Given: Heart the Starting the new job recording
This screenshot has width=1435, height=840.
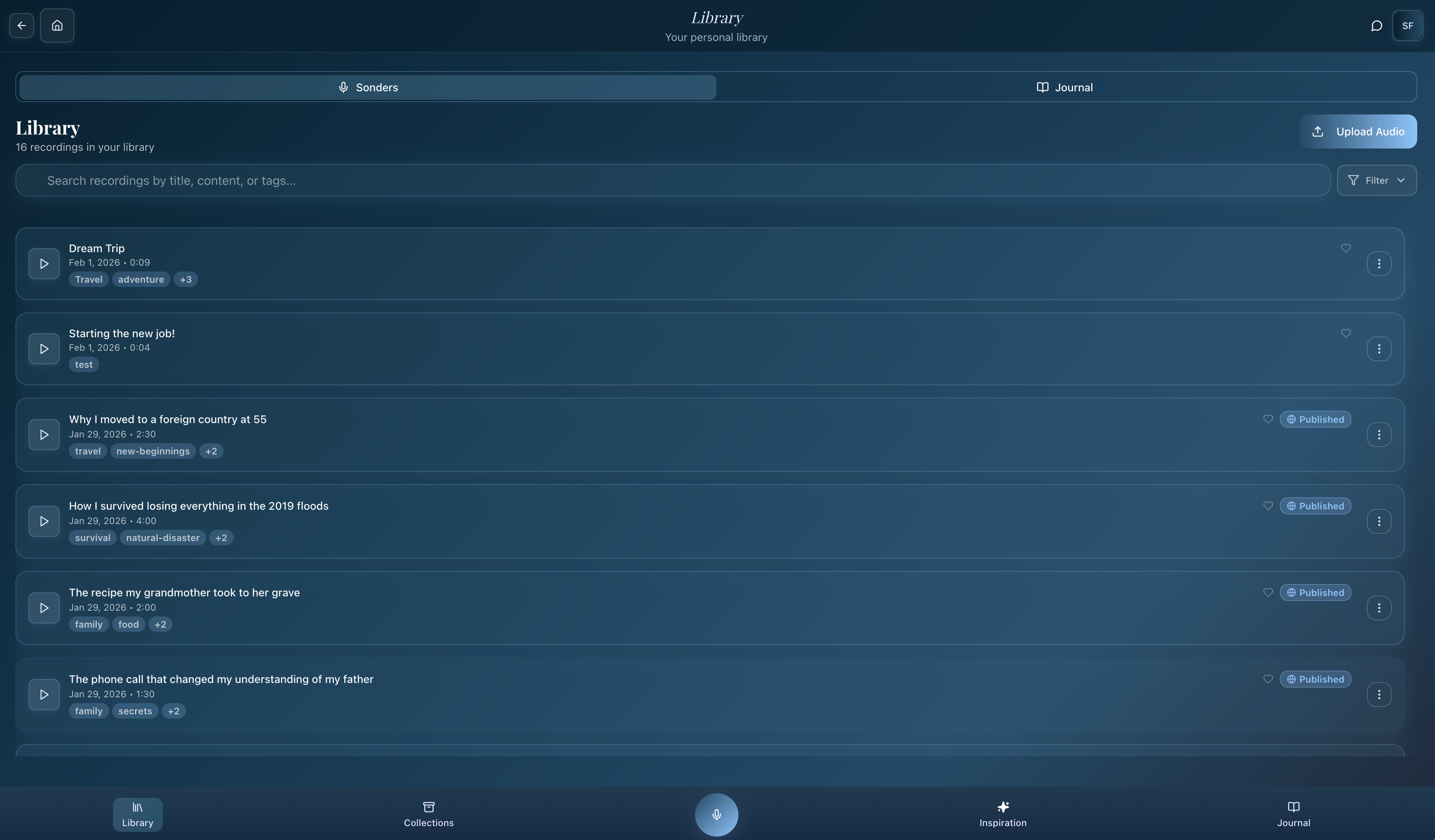Looking at the screenshot, I should point(1346,333).
